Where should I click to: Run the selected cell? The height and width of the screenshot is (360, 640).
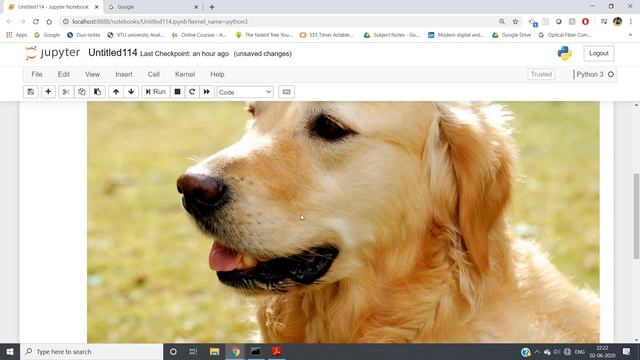pyautogui.click(x=156, y=92)
